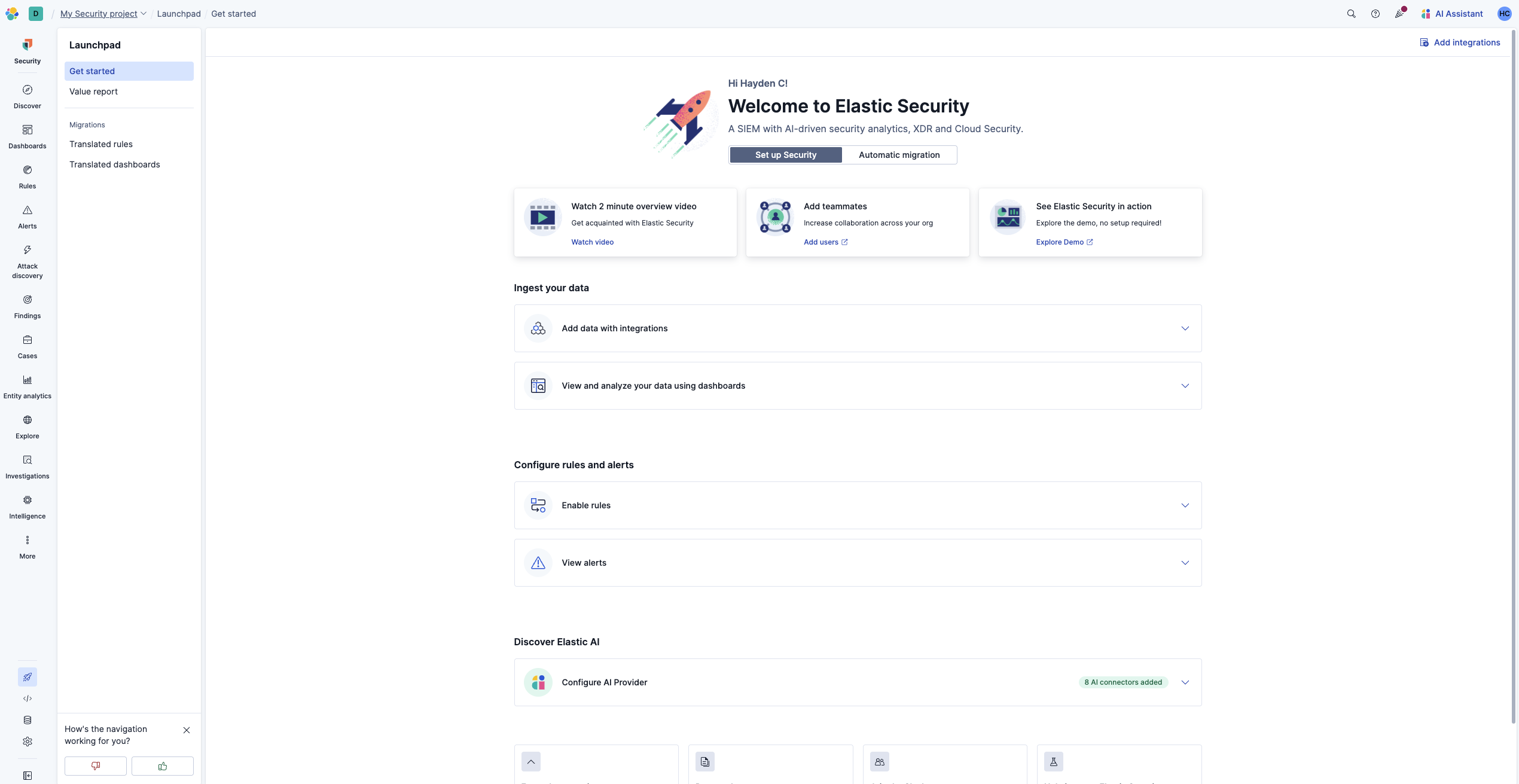The height and width of the screenshot is (784, 1519).
Task: Switch to Automatic migration option
Action: [x=899, y=155]
